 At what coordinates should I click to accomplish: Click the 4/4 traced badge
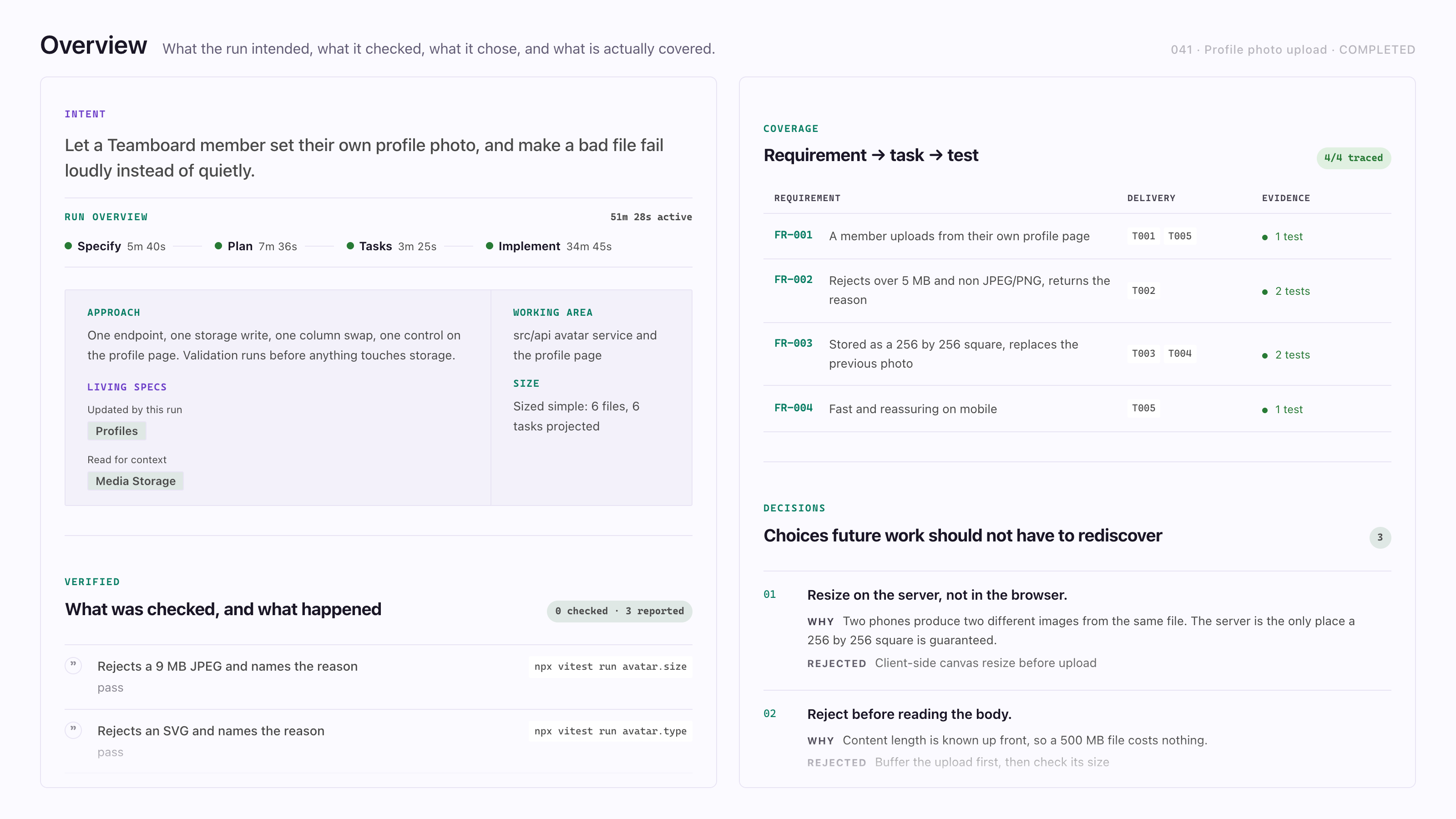1353,158
